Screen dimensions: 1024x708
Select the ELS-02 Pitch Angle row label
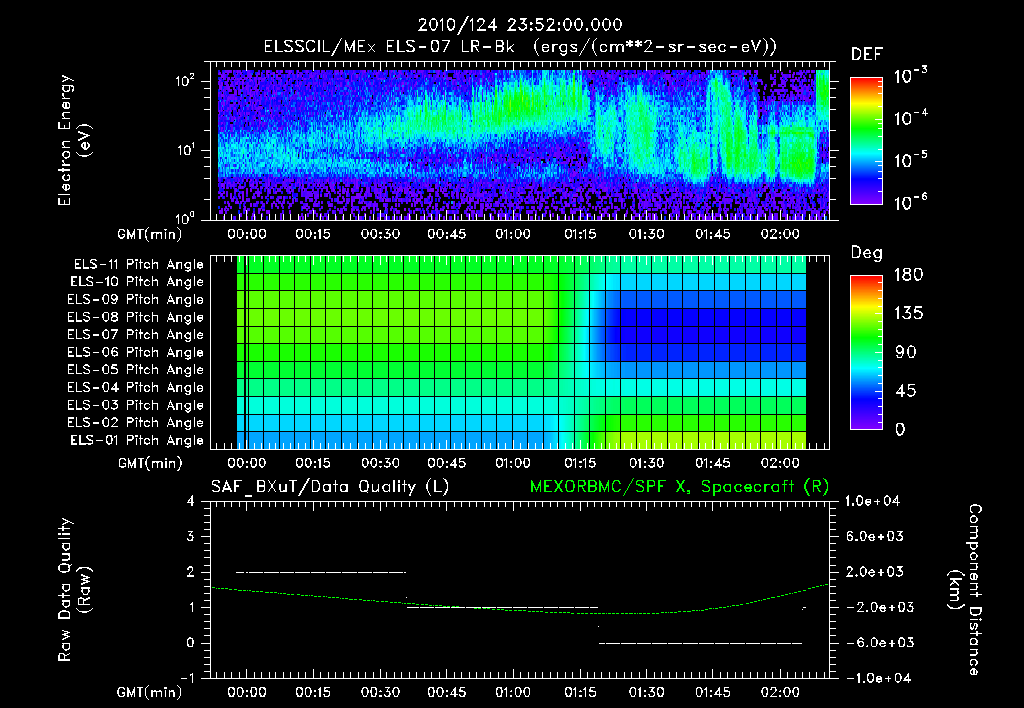136,423
